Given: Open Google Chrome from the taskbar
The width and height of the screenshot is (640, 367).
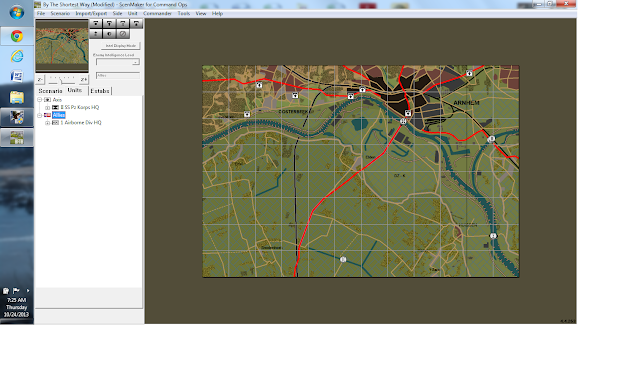Looking at the screenshot, I should tap(17, 36).
